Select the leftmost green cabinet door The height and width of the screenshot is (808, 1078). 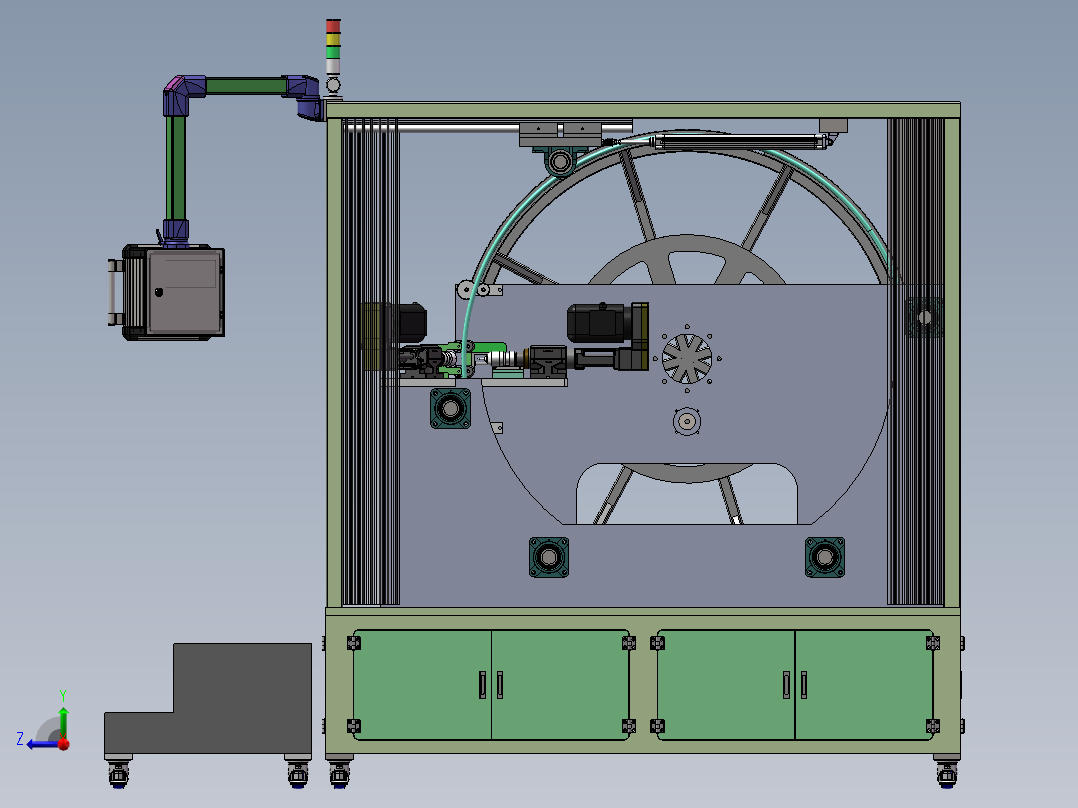pyautogui.click(x=423, y=685)
